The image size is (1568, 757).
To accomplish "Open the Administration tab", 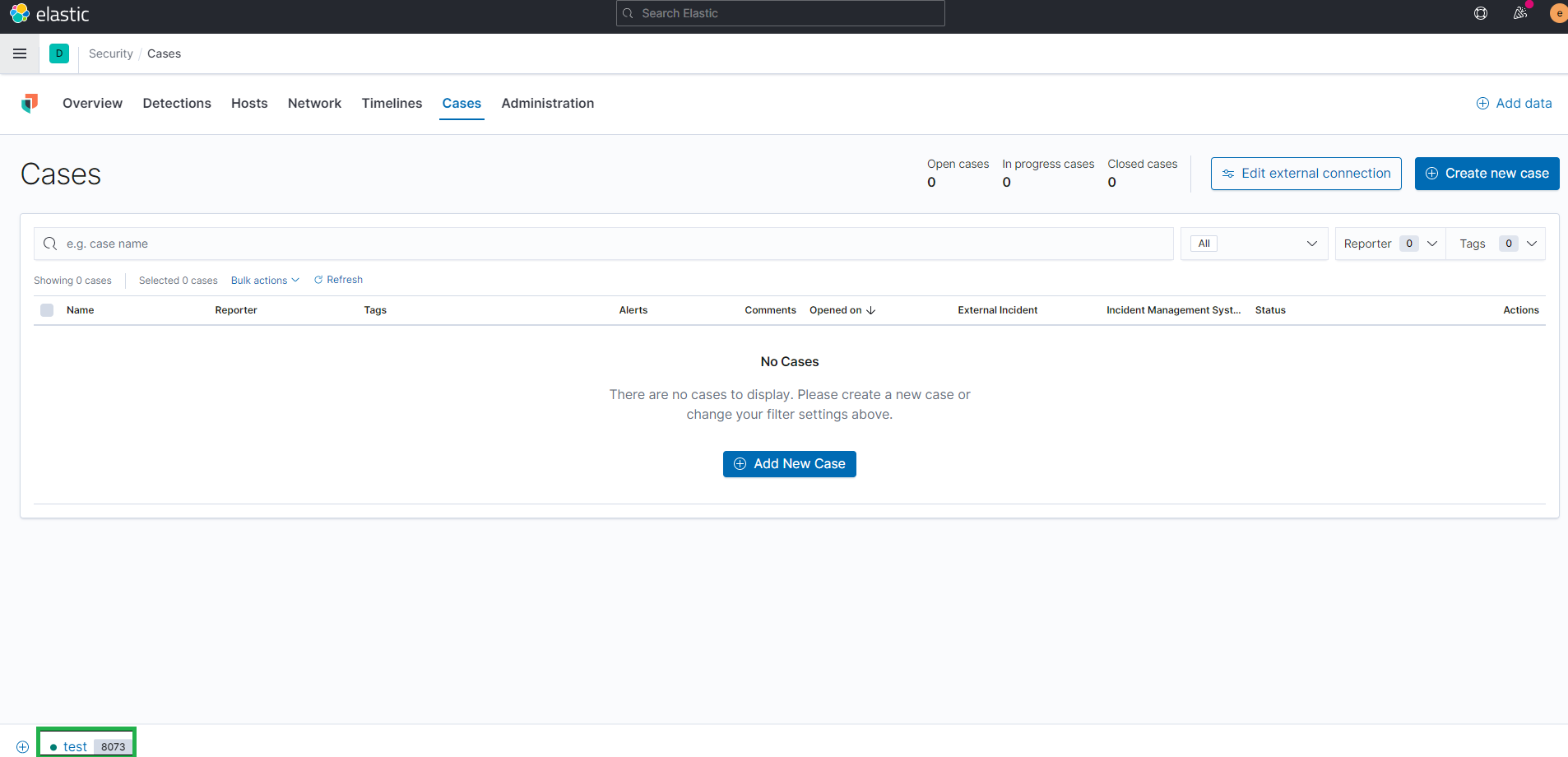I will point(547,103).
